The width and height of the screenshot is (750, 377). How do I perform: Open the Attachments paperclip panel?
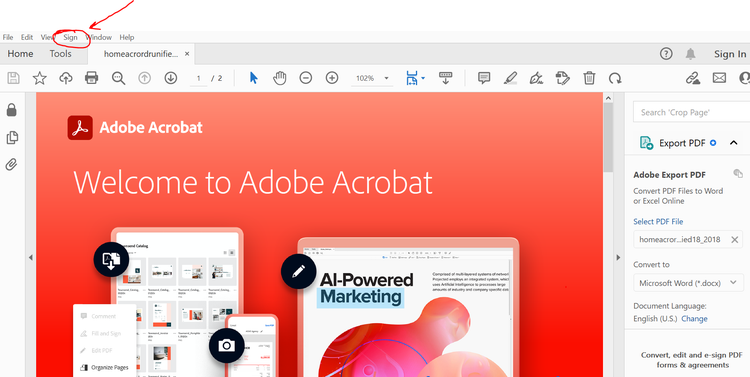[11, 166]
